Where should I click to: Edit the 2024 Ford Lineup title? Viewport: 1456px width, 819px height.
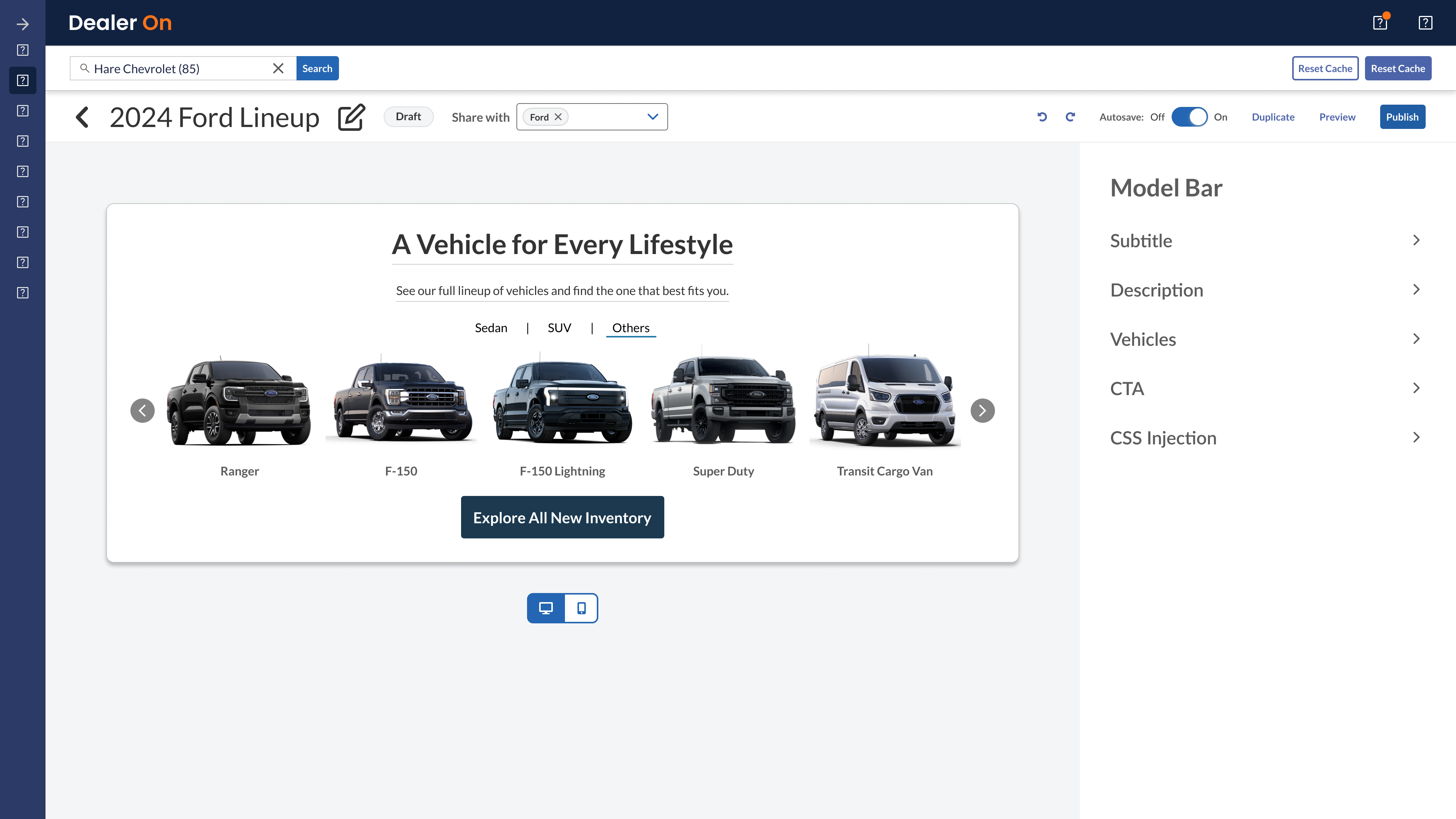click(351, 117)
